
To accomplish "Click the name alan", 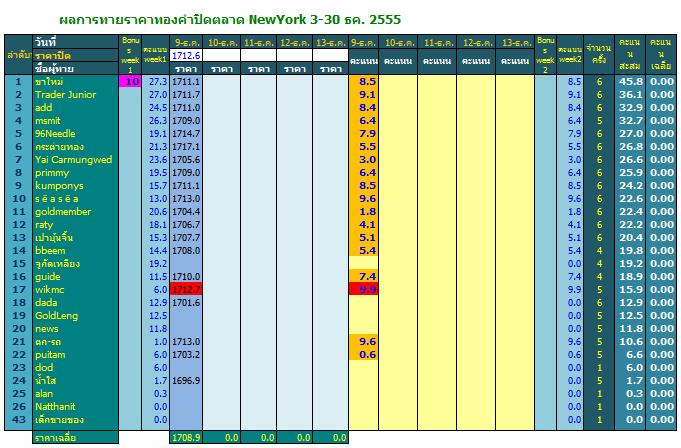I will [44, 394].
